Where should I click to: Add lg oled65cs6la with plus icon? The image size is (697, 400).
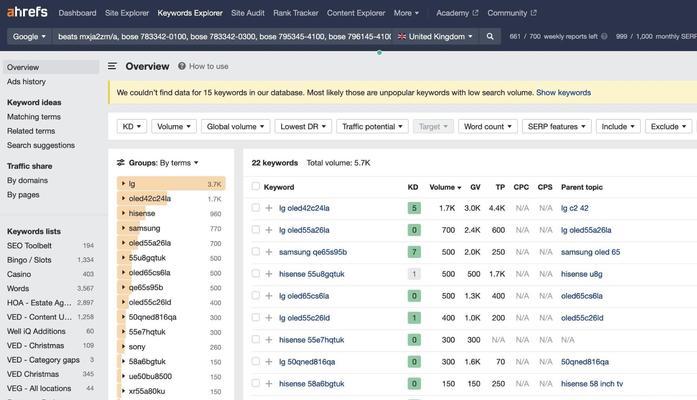[x=269, y=296]
